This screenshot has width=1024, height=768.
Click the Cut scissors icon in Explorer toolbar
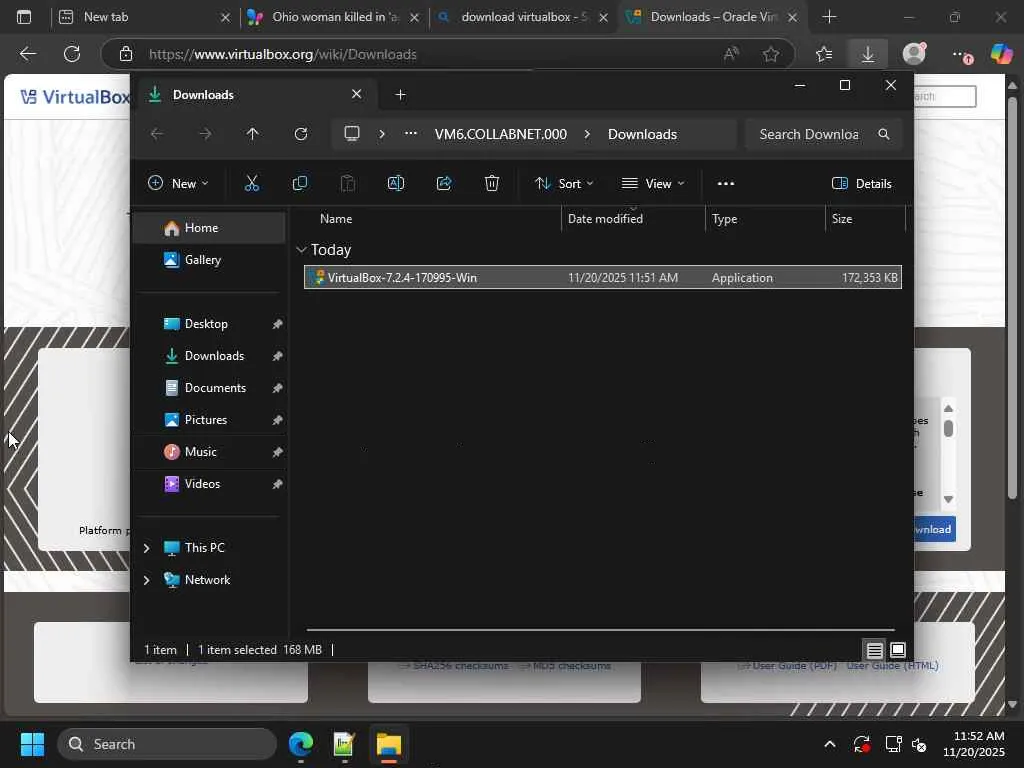click(x=251, y=184)
